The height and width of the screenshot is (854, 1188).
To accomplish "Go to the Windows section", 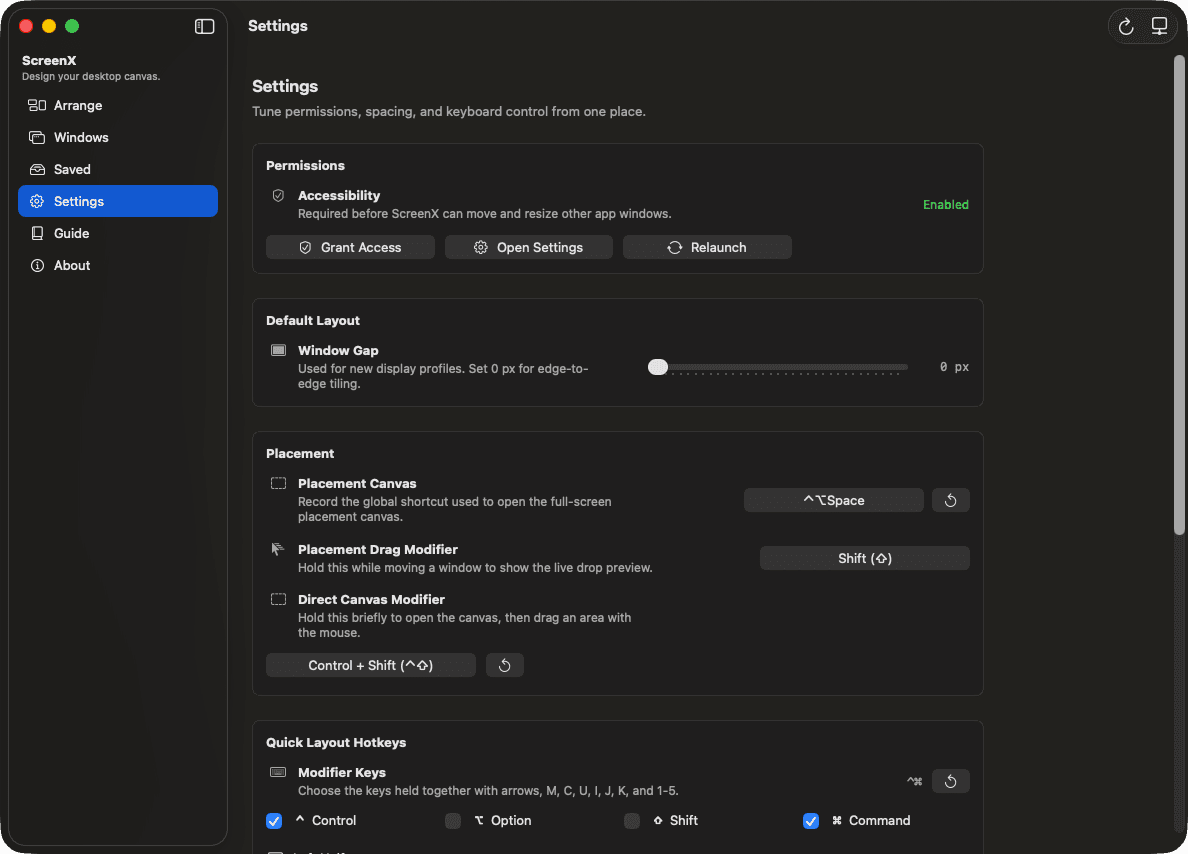I will (x=118, y=137).
